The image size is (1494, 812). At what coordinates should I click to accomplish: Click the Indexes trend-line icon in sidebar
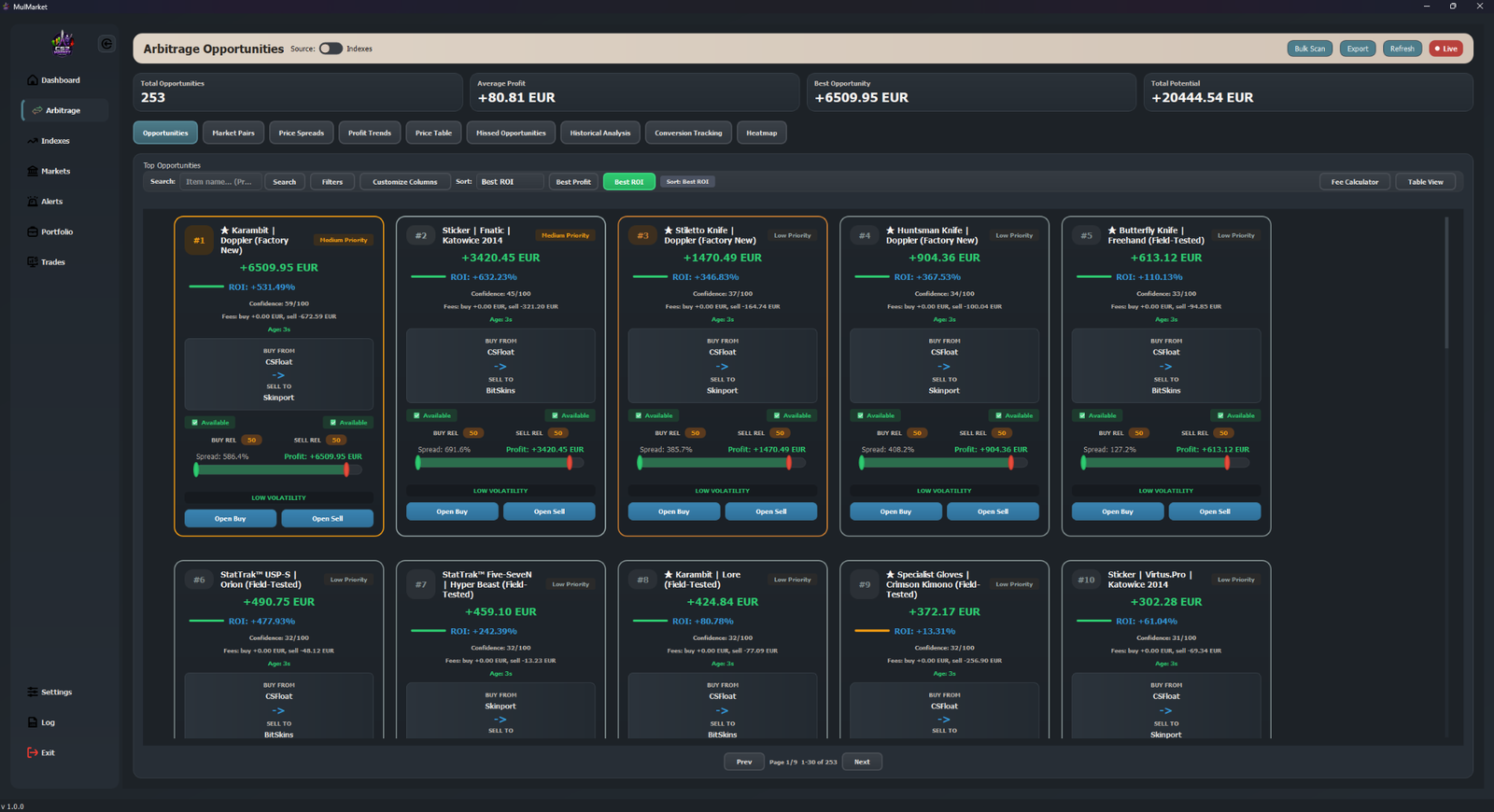pos(33,141)
